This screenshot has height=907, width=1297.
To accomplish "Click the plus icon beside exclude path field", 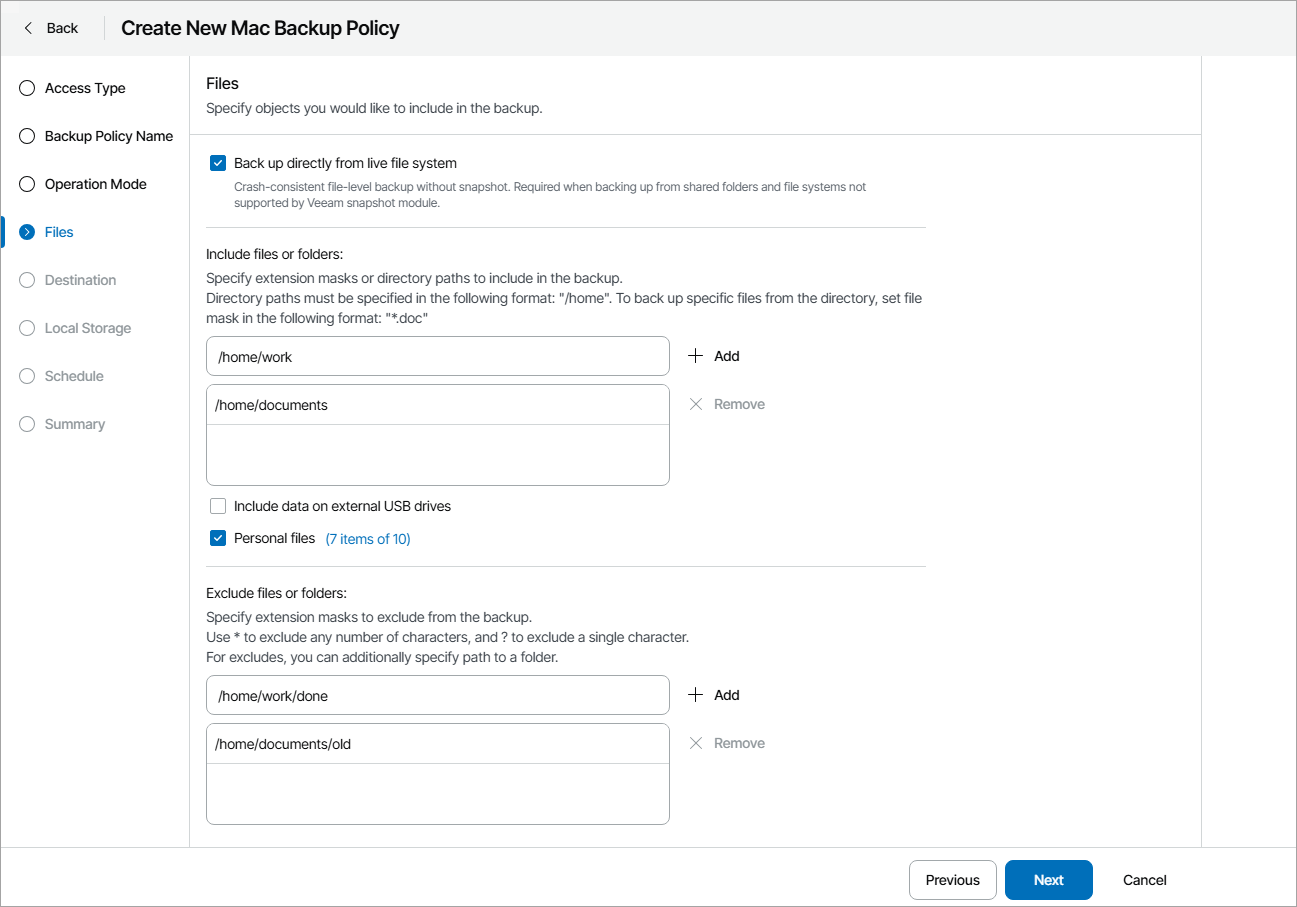I will tap(696, 695).
